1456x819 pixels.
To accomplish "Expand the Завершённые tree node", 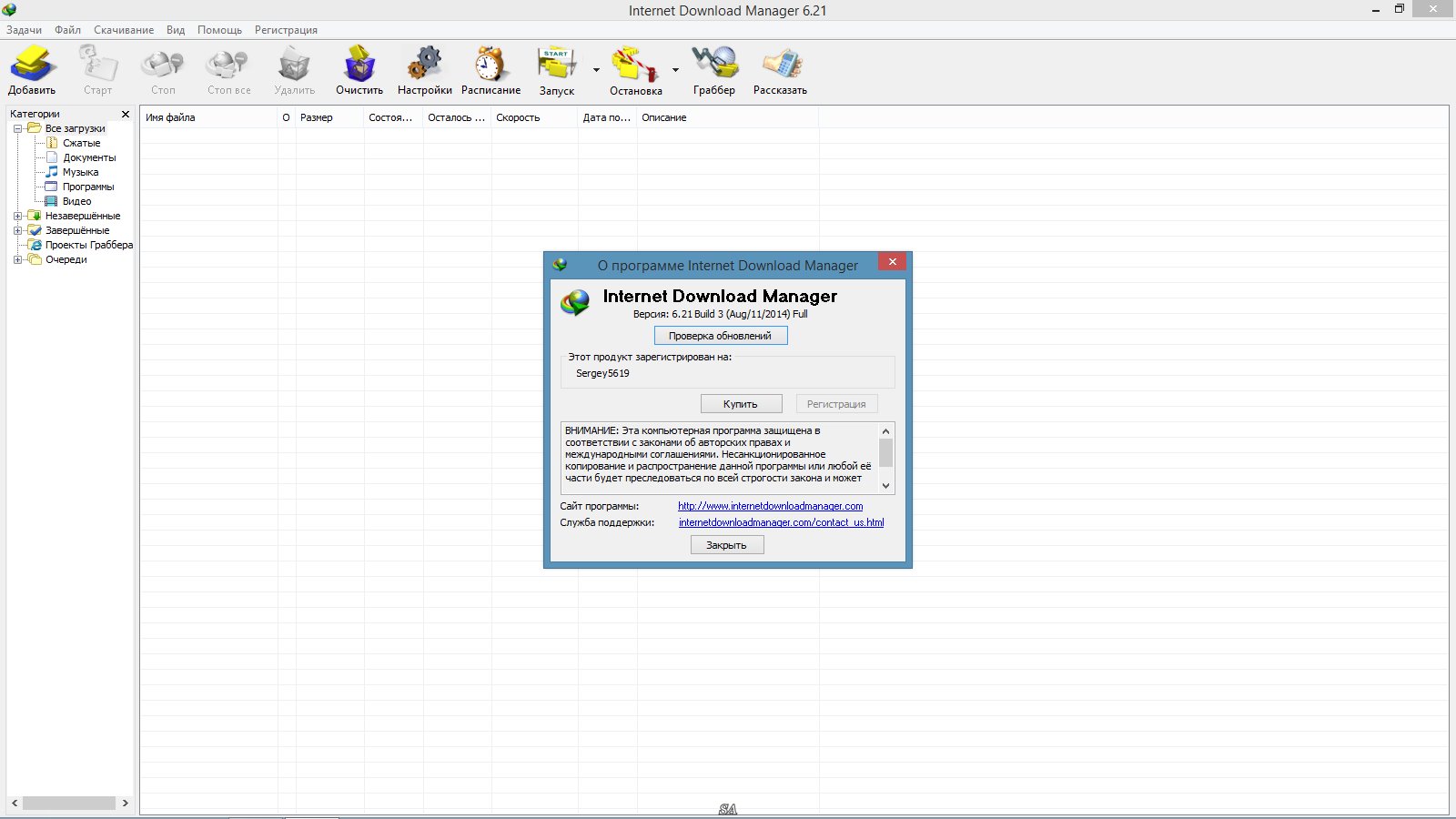I will [x=17, y=230].
